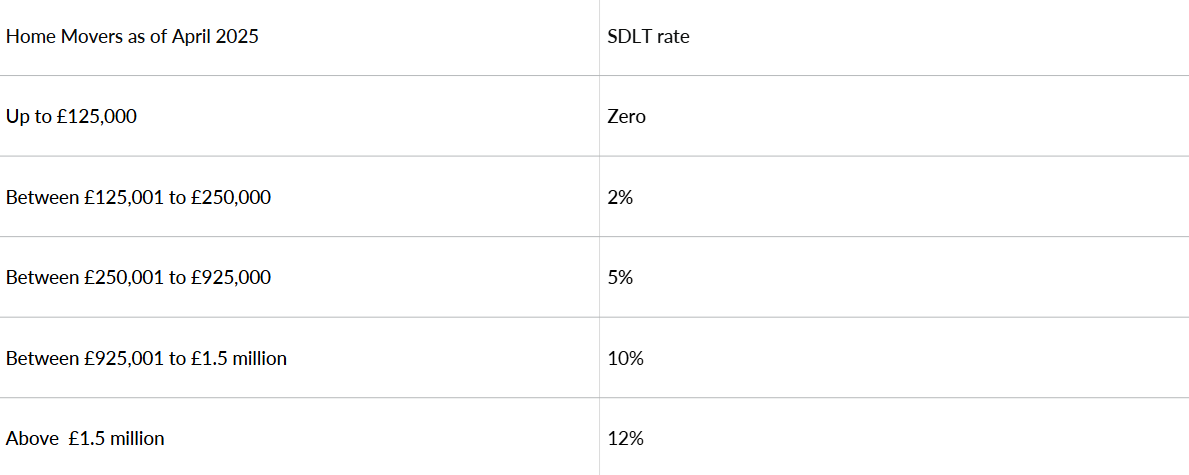Click the "Between £250,001 to £925,000" cell
The height and width of the screenshot is (475, 1189).
138,278
